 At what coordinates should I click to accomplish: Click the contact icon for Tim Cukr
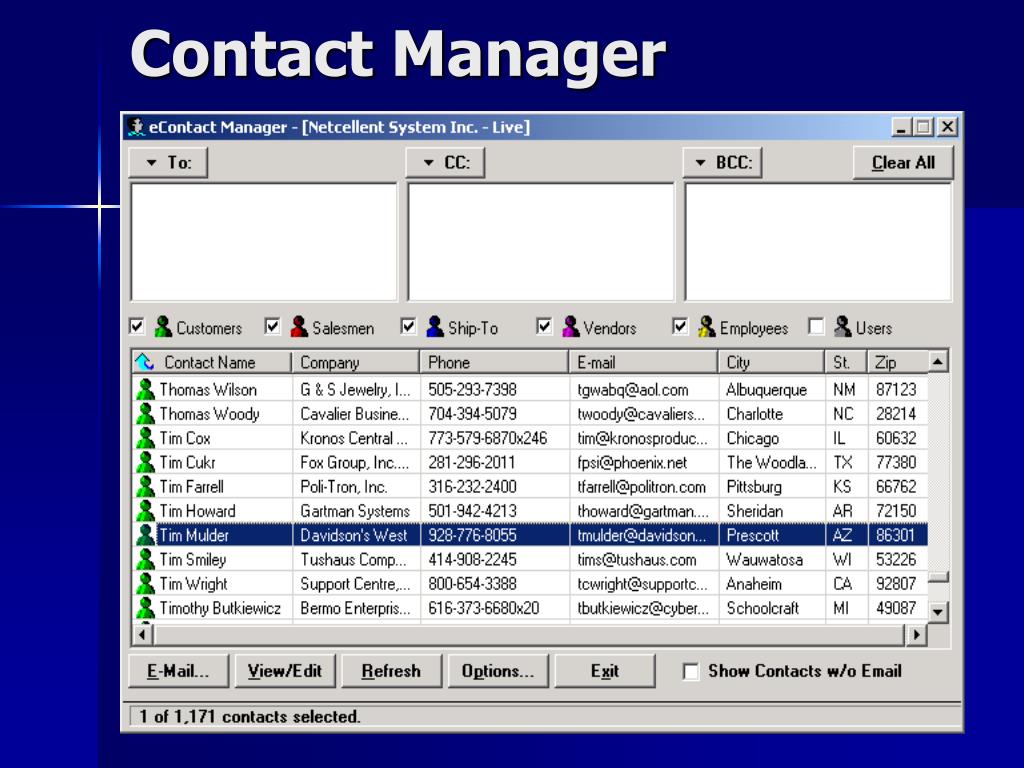[145, 462]
